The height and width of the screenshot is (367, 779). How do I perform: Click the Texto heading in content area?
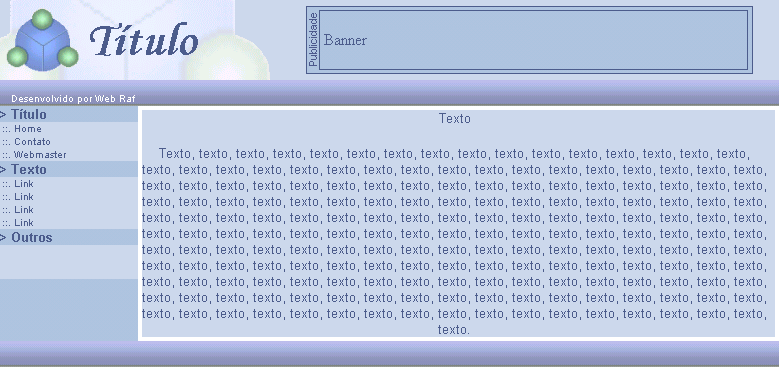455,119
